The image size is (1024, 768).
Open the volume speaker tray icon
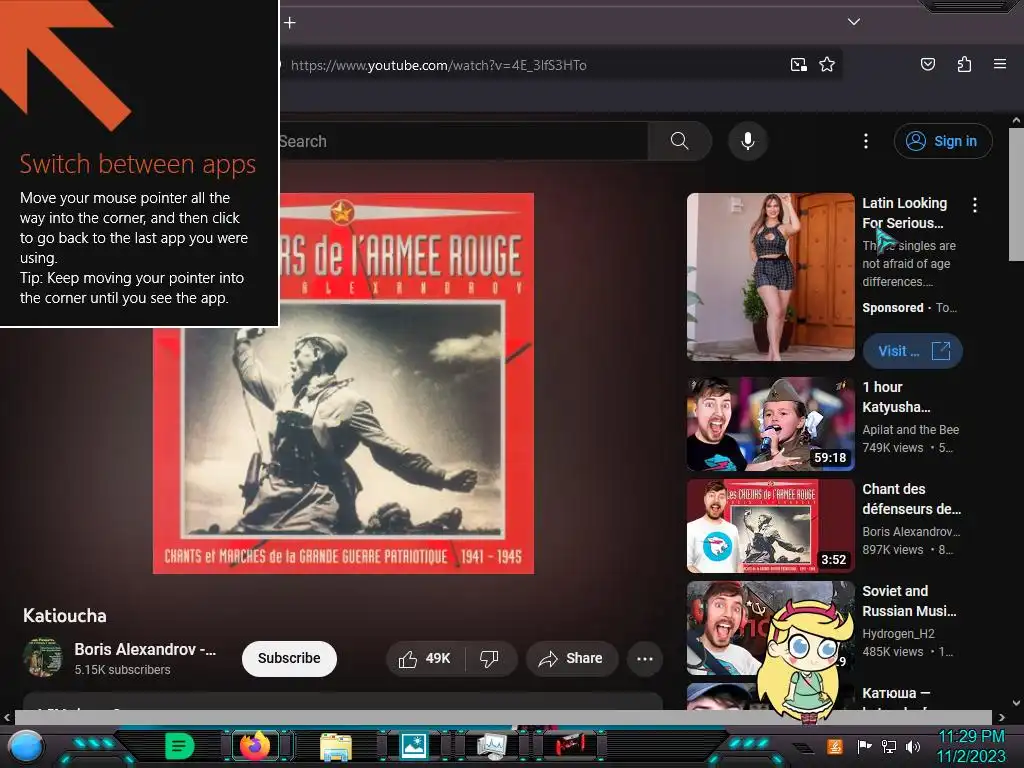point(913,746)
